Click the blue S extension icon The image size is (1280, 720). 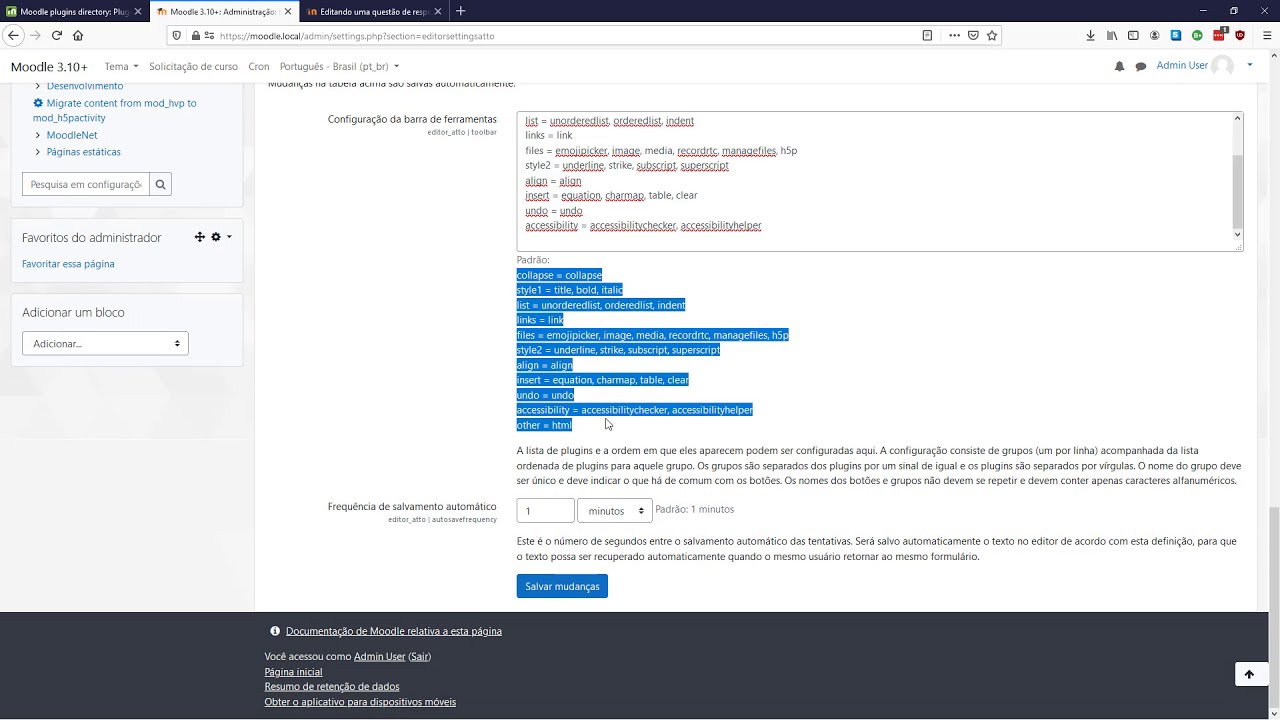click(x=1176, y=35)
